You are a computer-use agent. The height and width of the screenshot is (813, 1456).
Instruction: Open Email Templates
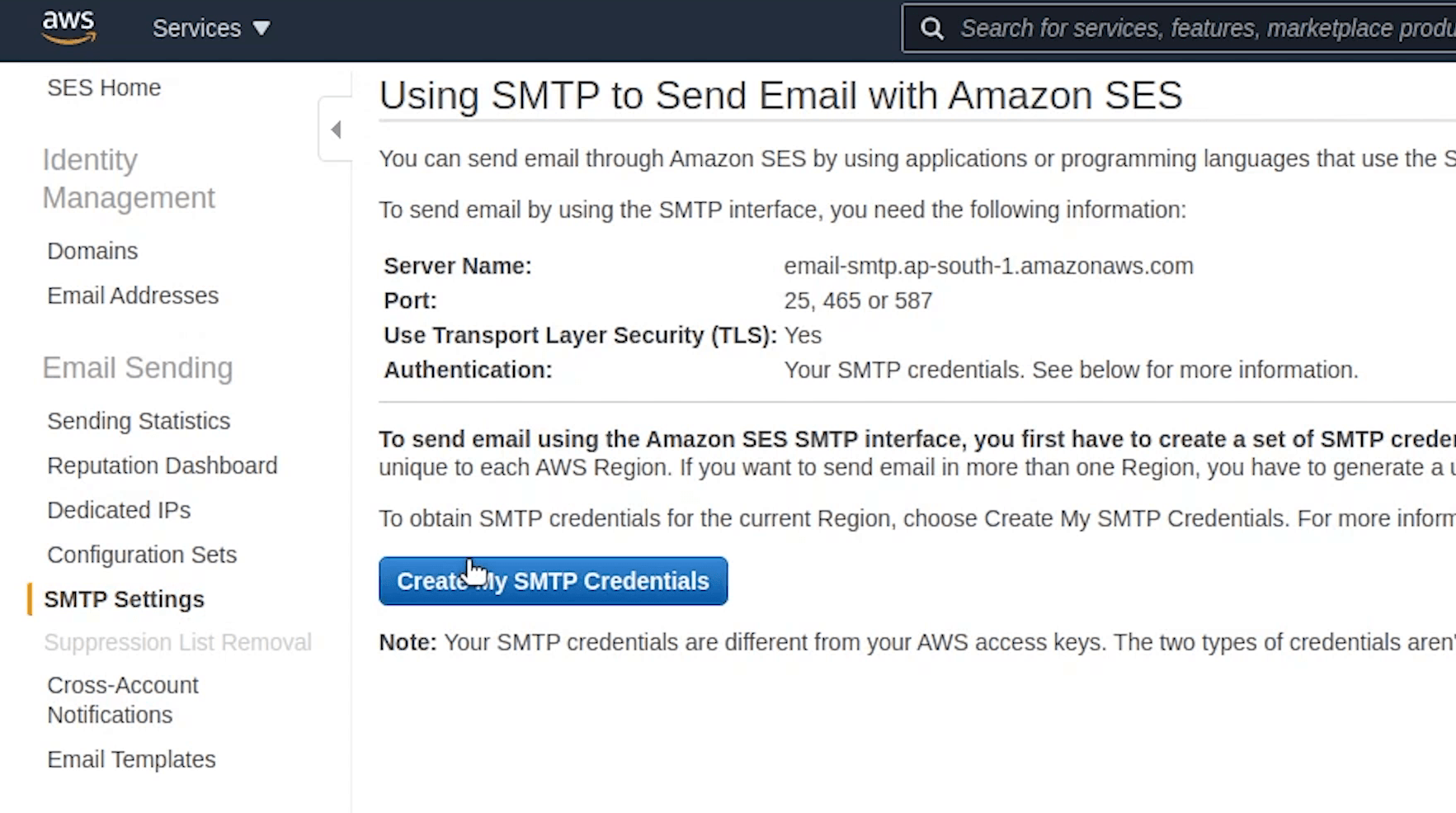pos(131,759)
